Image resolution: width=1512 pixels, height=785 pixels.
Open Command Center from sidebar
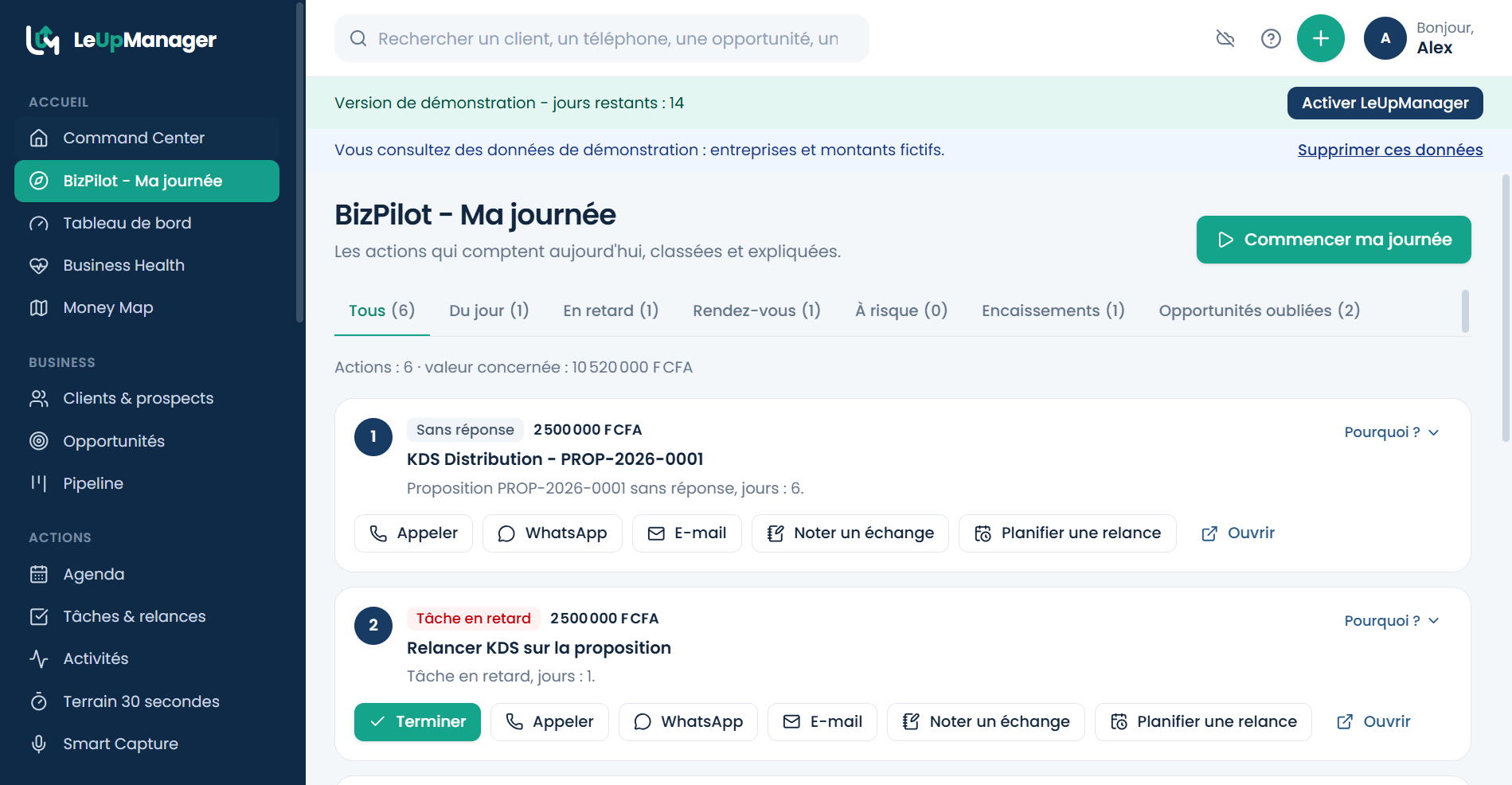point(147,138)
